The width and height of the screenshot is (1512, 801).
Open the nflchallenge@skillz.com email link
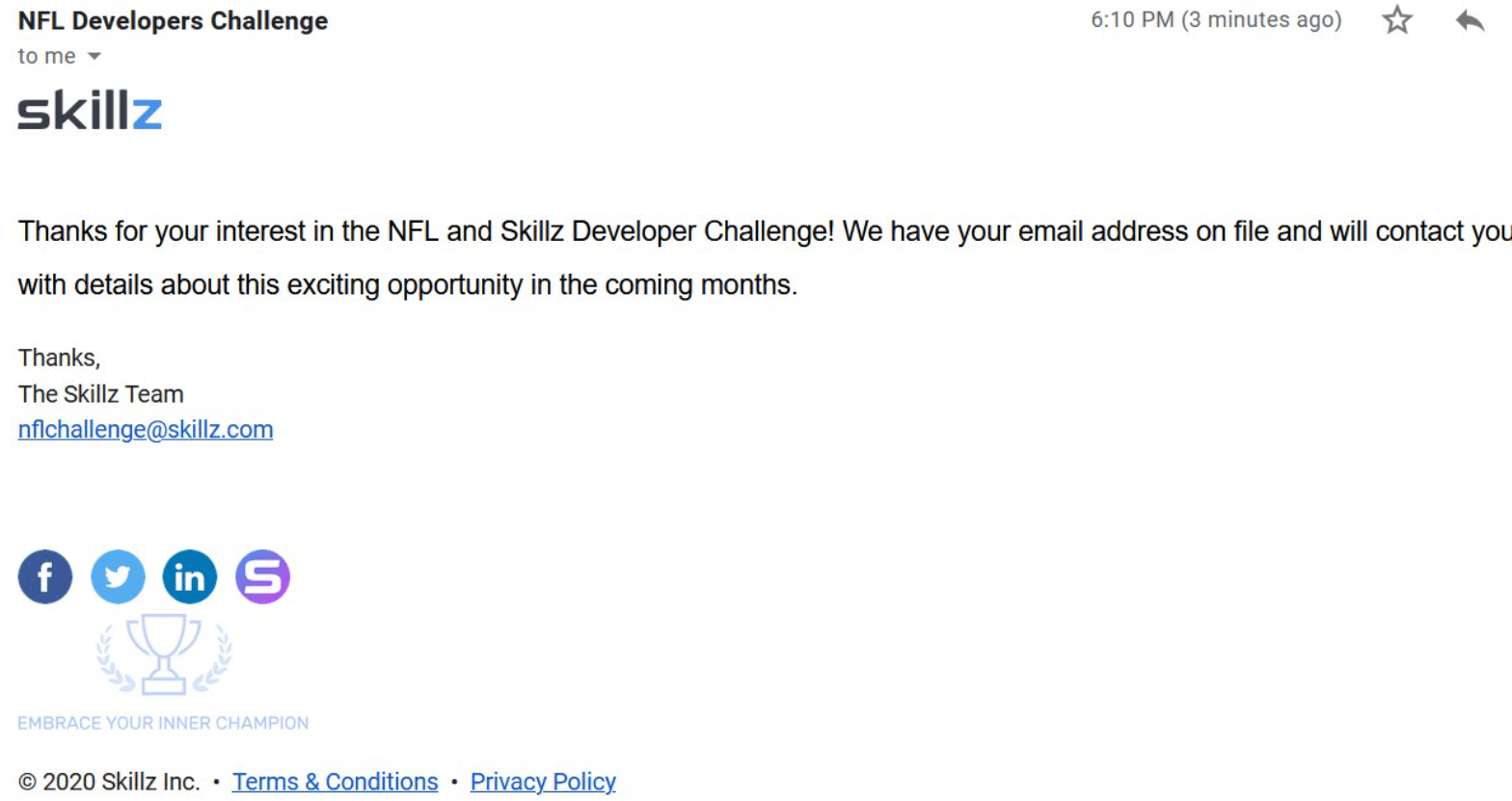146,430
